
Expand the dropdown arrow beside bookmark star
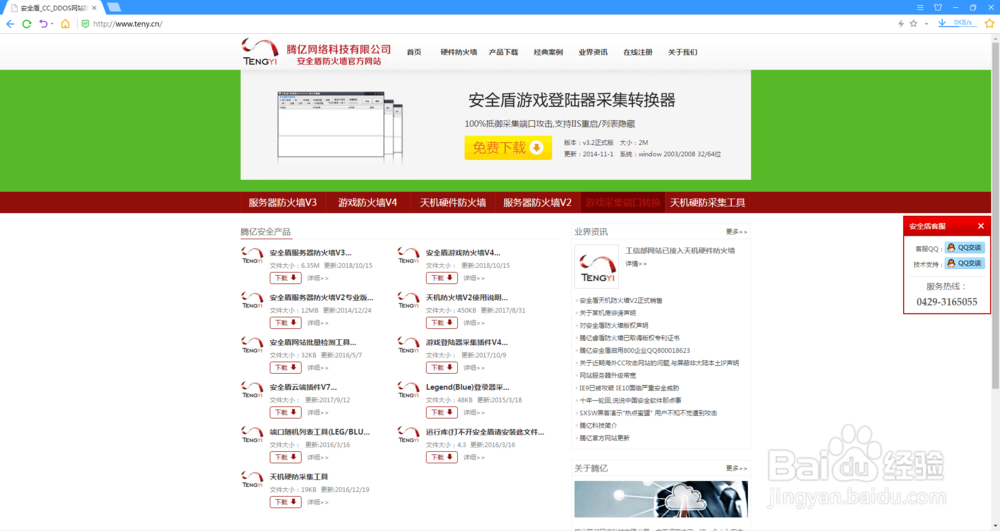coord(926,24)
